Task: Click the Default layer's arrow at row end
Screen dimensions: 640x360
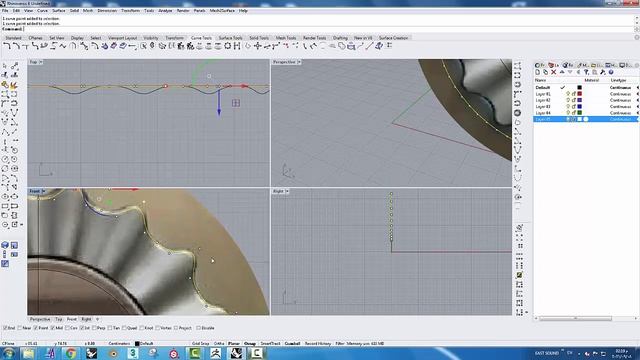Action: 638,87
